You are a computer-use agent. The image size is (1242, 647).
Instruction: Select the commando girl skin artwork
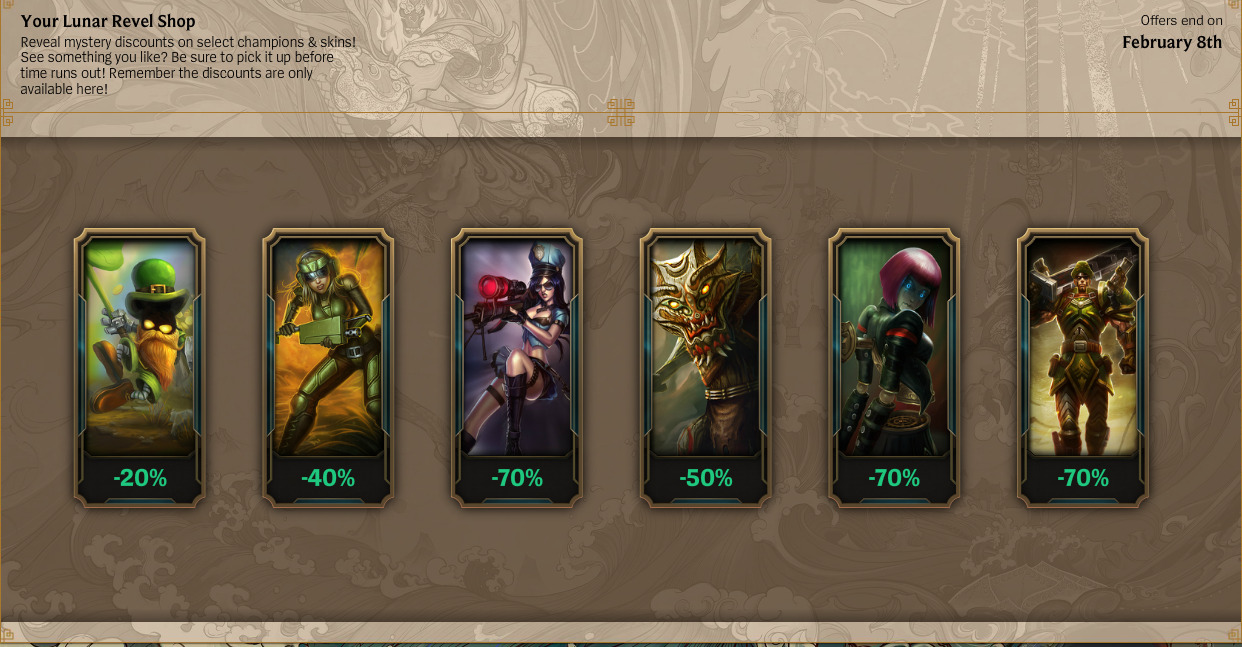tap(329, 346)
